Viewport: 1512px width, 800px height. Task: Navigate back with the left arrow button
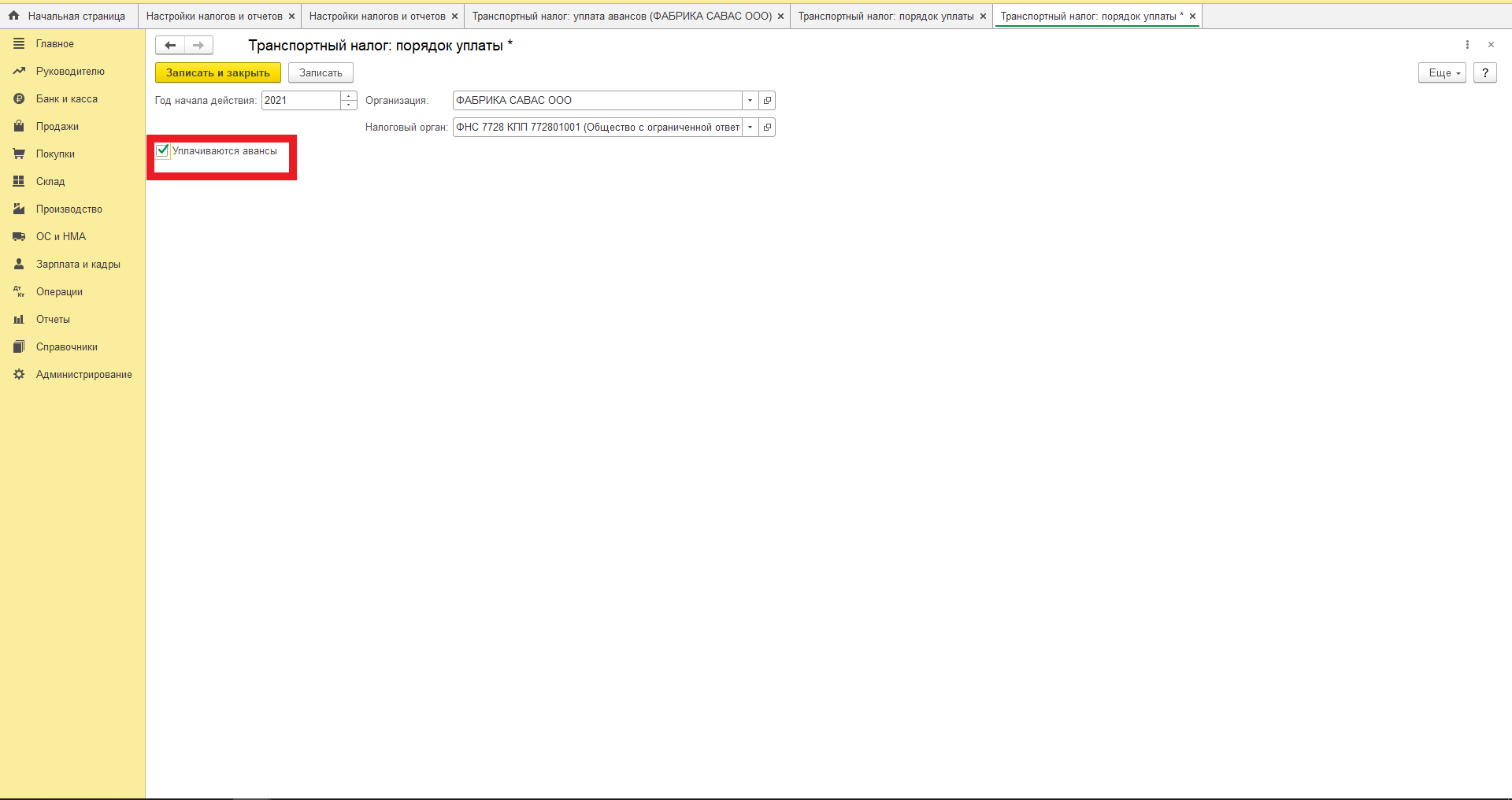(170, 45)
